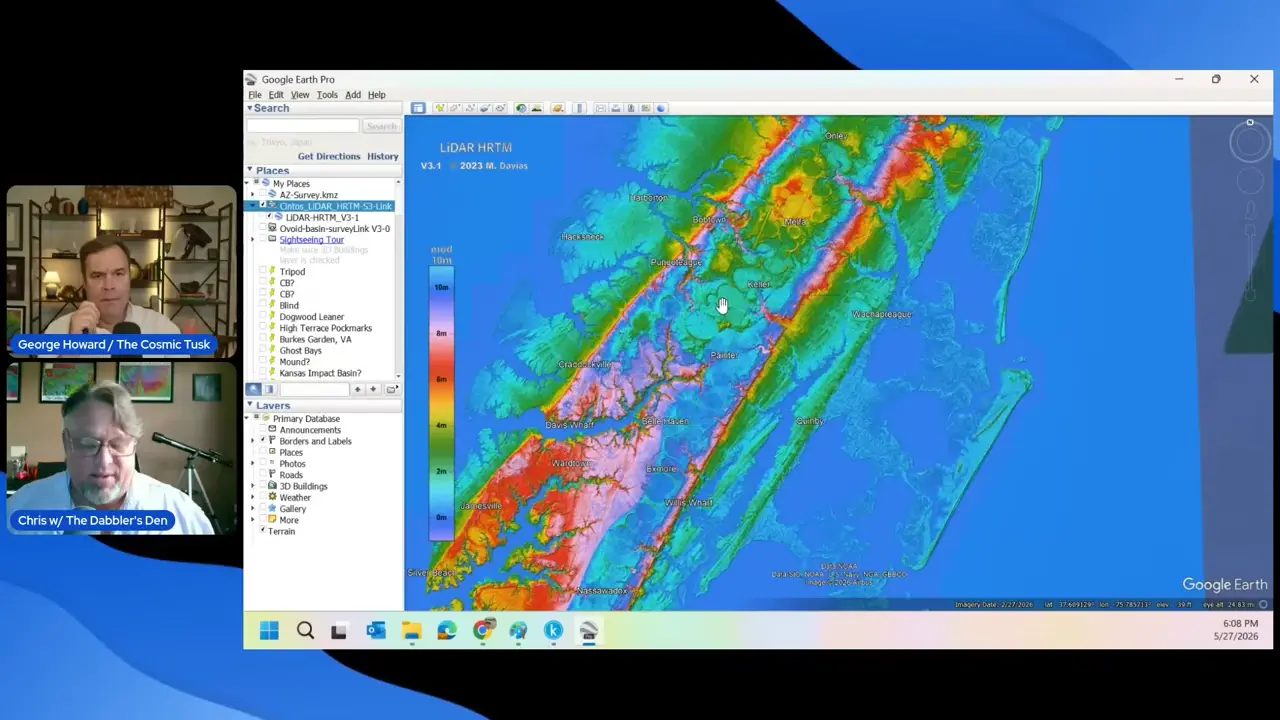Click the Places panel magnifier search icon

click(254, 389)
